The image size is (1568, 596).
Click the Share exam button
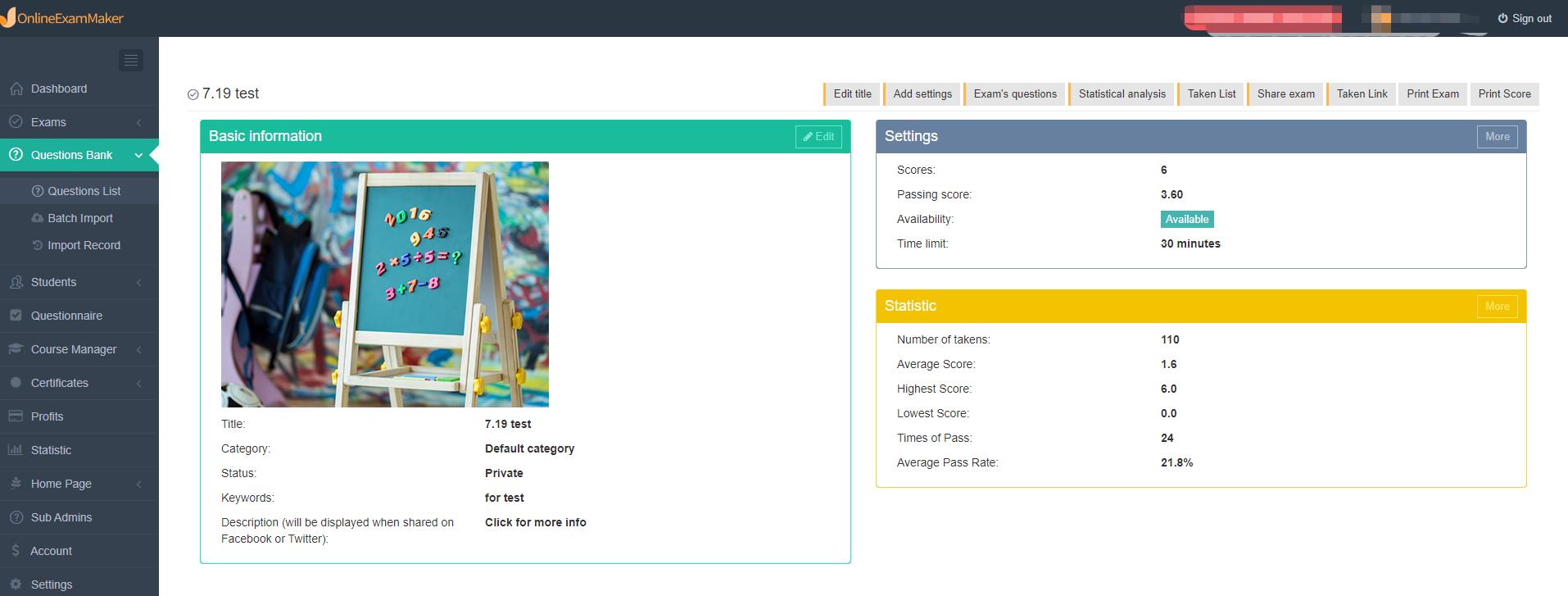tap(1285, 94)
